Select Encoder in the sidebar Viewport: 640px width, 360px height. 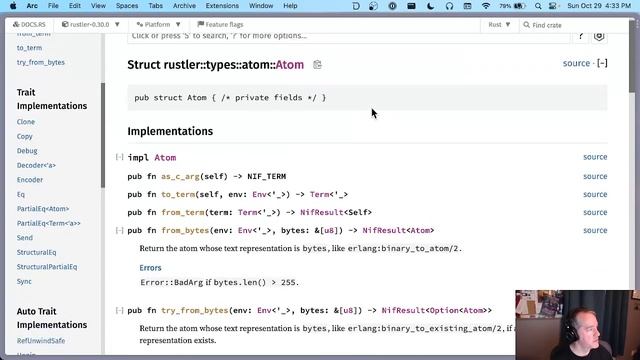coord(30,180)
